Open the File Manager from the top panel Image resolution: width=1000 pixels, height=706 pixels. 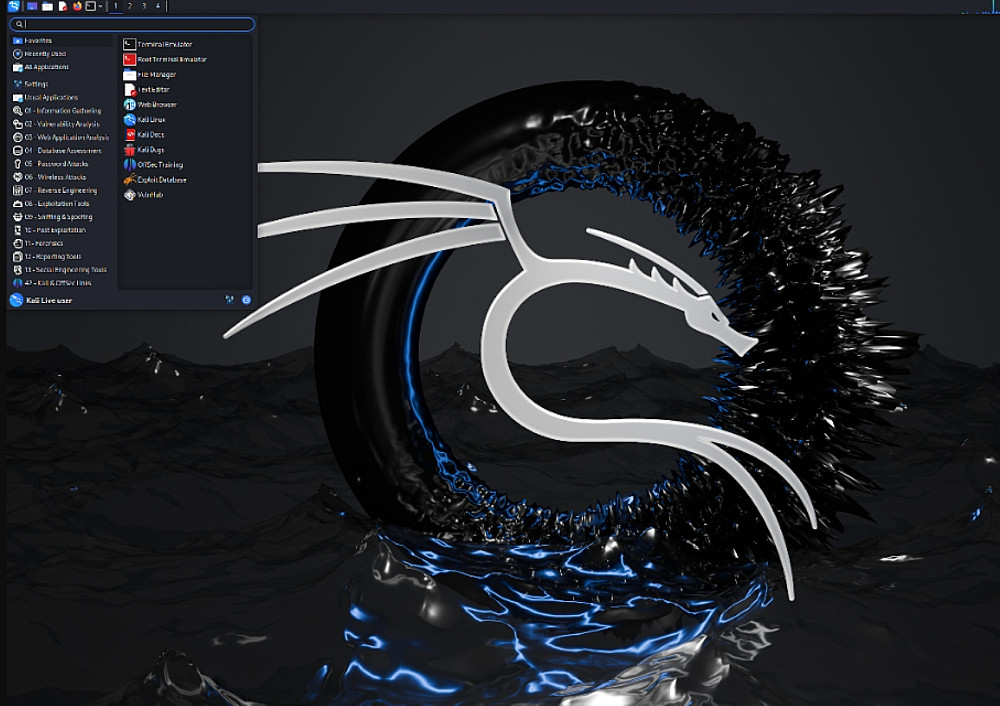pos(47,6)
